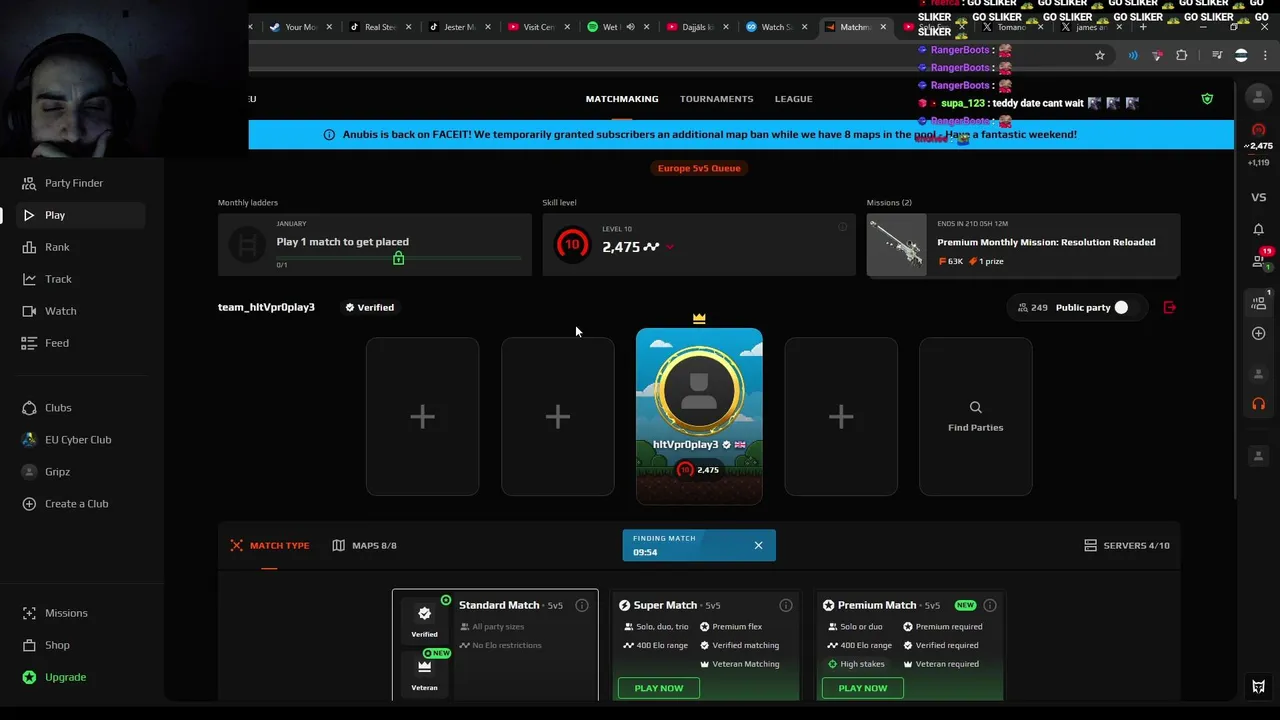Open Clubs in the sidebar
Viewport: 1280px width, 720px height.
[x=58, y=408]
